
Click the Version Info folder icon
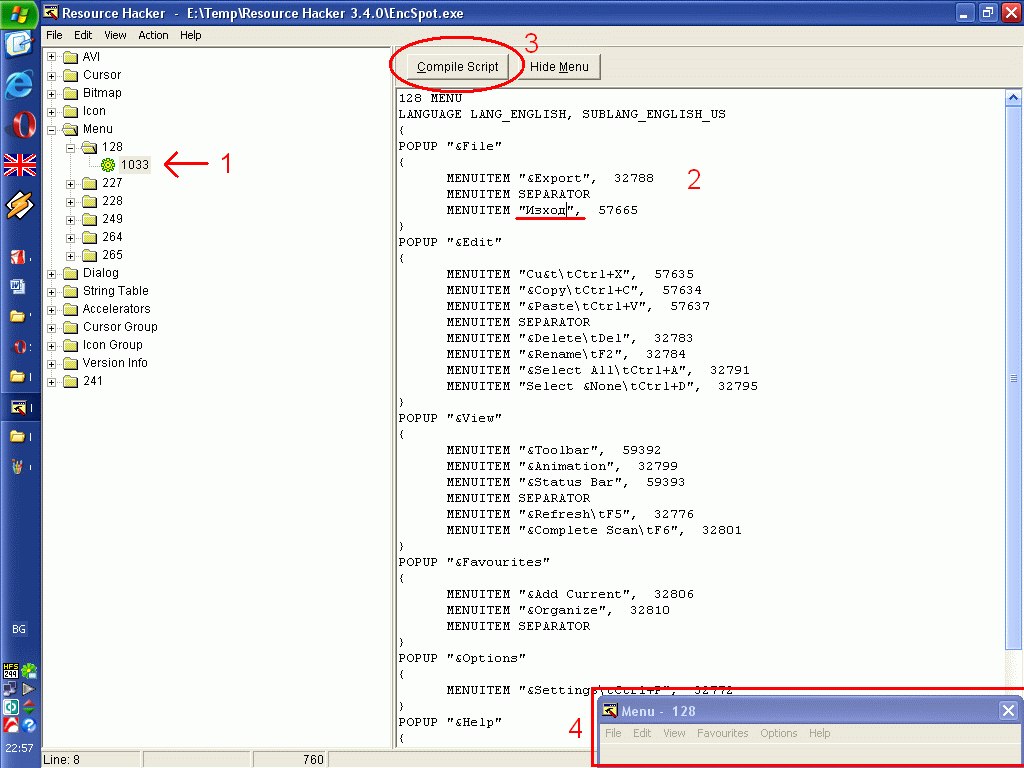tap(71, 363)
